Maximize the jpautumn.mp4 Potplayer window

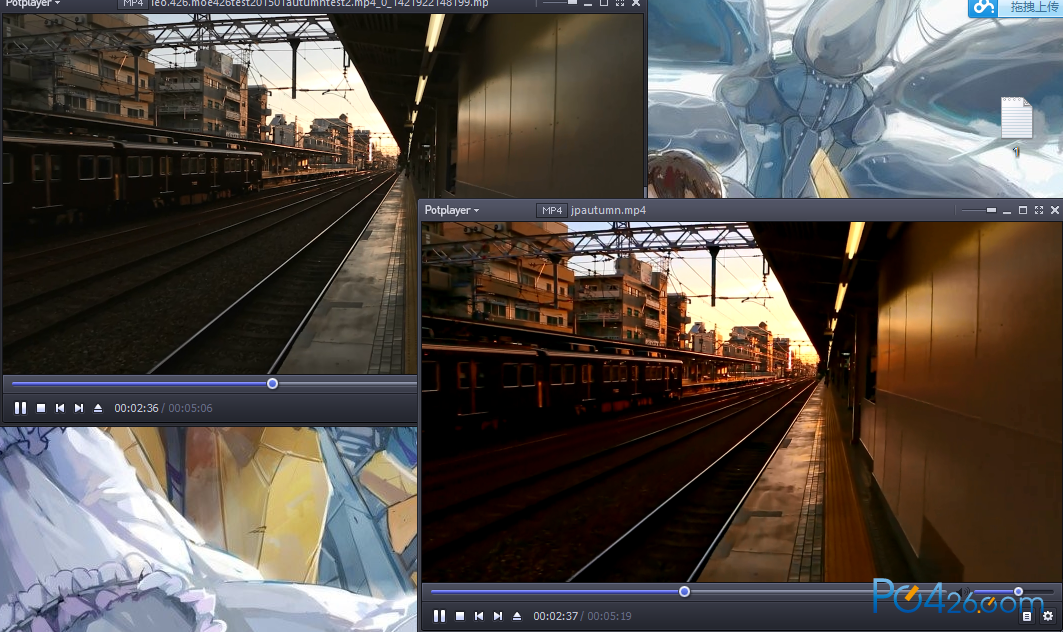click(1023, 210)
